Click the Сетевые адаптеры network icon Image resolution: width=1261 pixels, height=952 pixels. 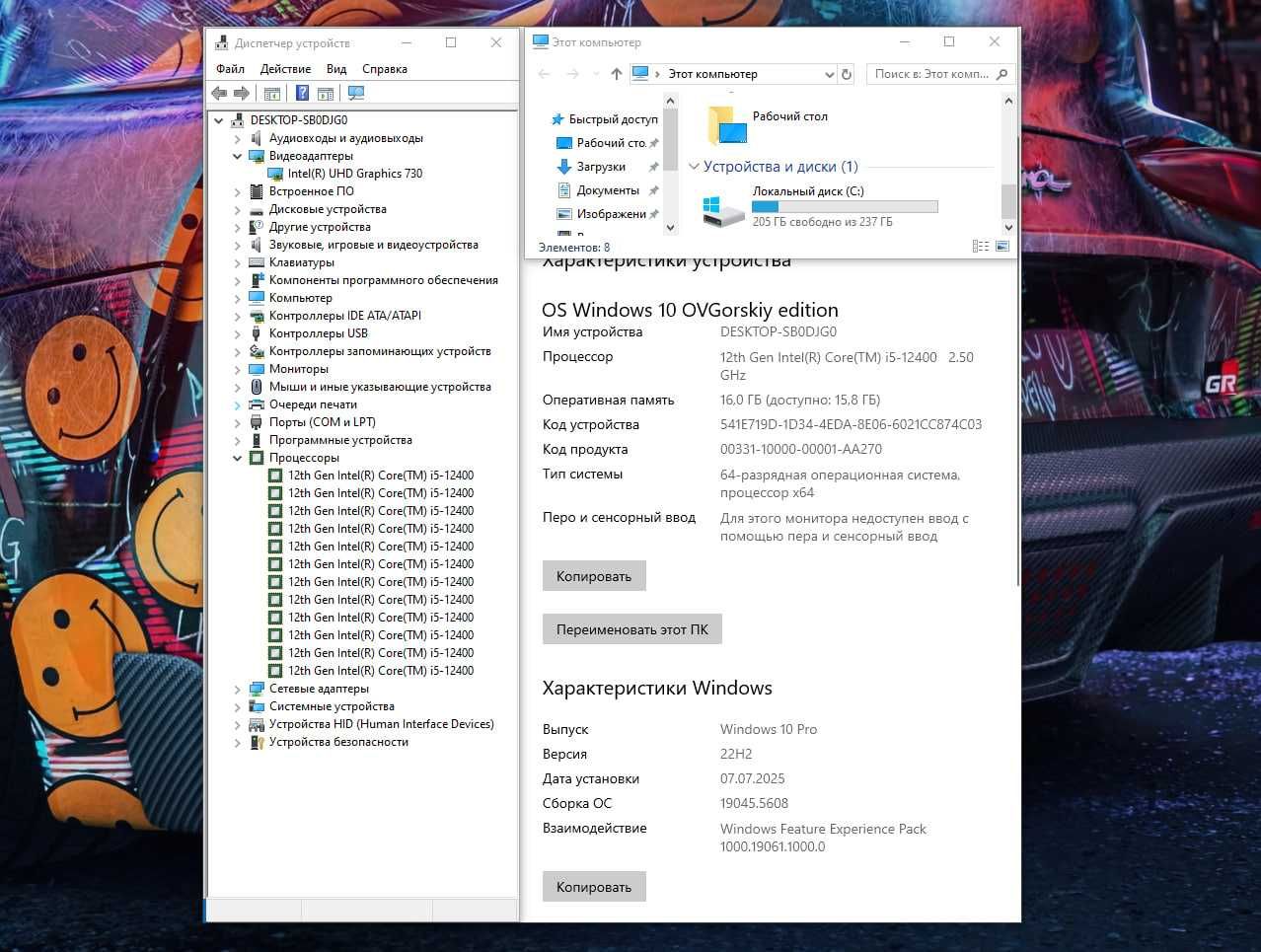click(x=257, y=689)
